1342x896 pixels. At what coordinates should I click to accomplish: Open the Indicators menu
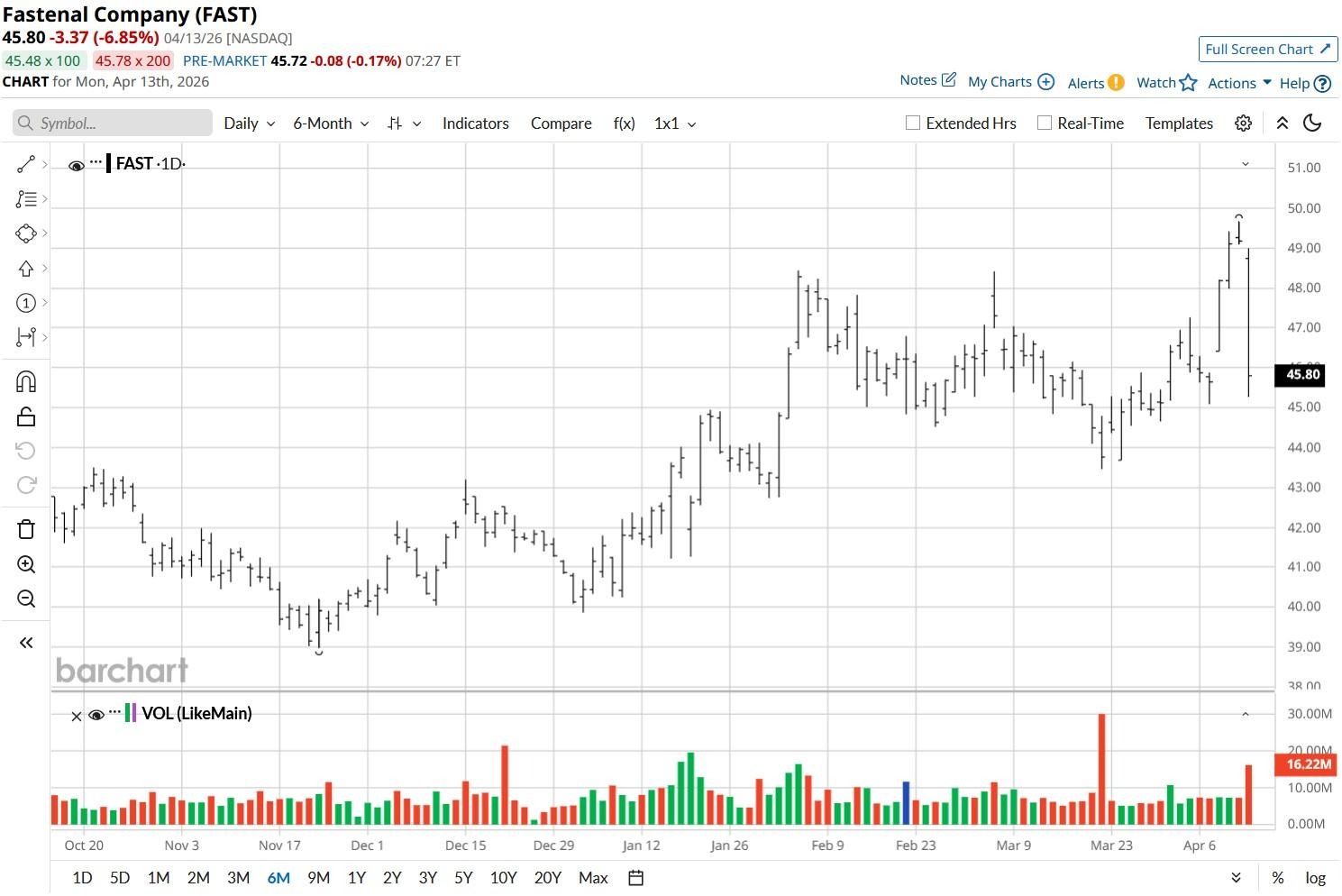click(x=475, y=123)
